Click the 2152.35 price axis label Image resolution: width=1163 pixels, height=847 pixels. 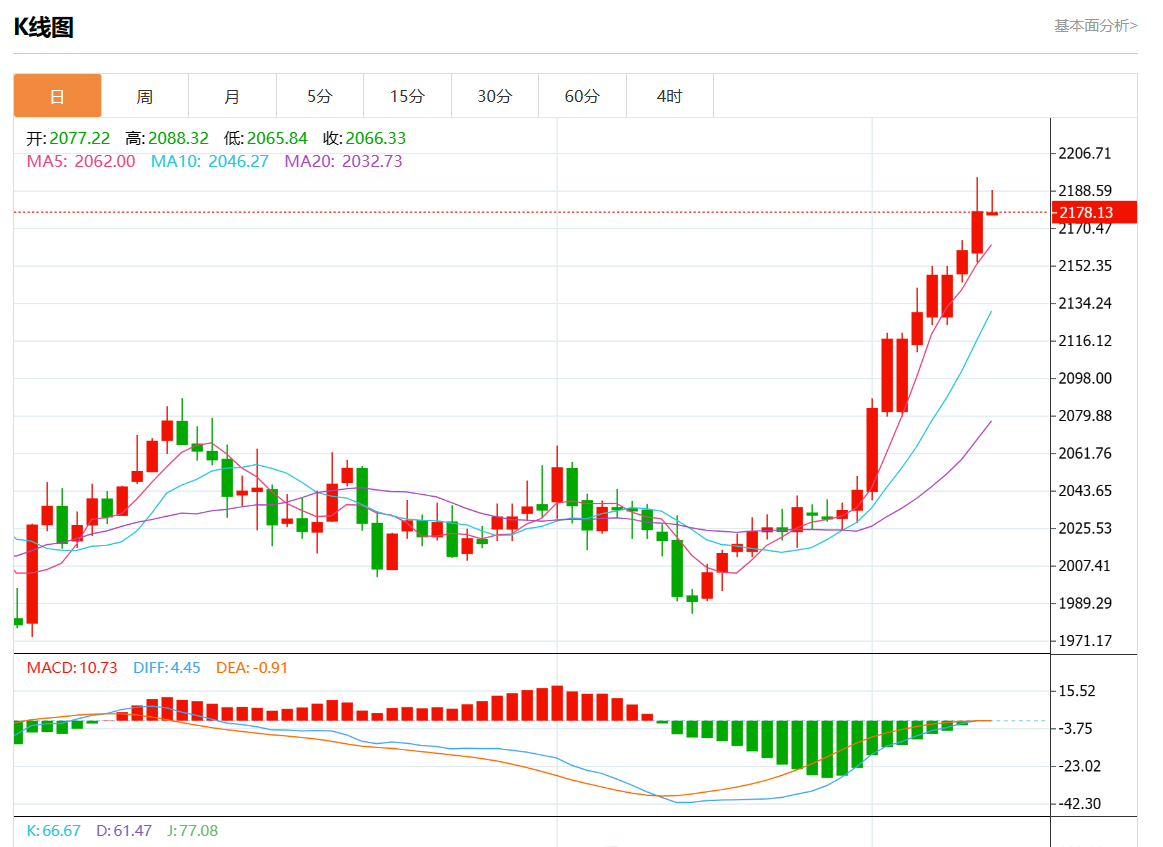coord(1085,266)
